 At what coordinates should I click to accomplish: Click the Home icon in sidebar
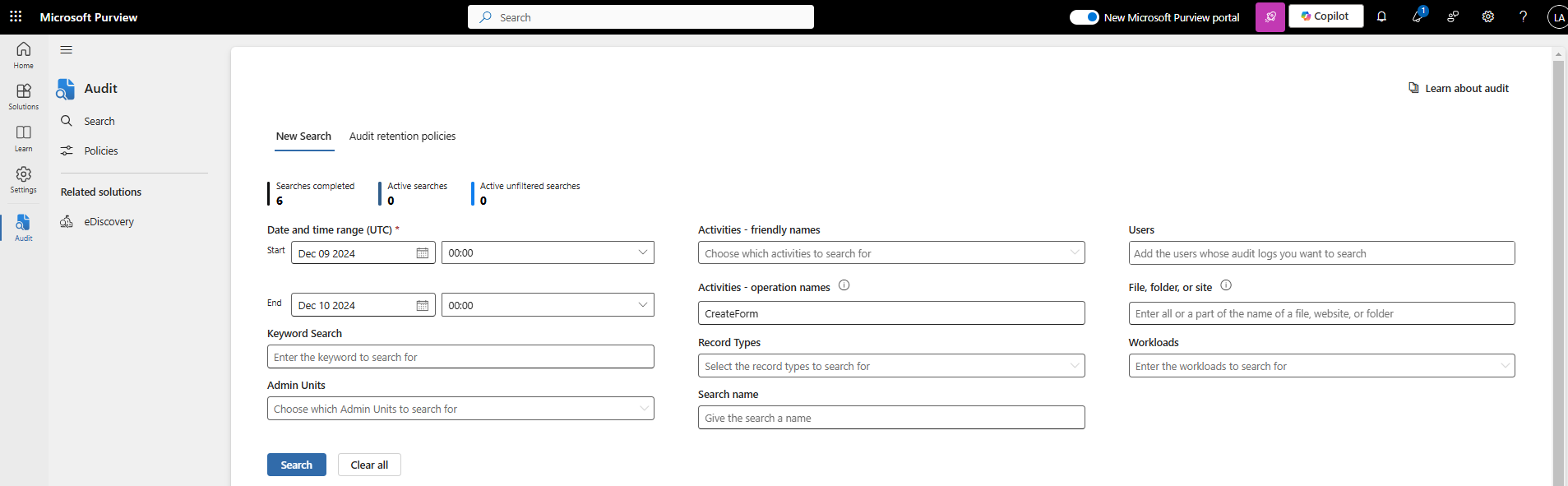24,54
